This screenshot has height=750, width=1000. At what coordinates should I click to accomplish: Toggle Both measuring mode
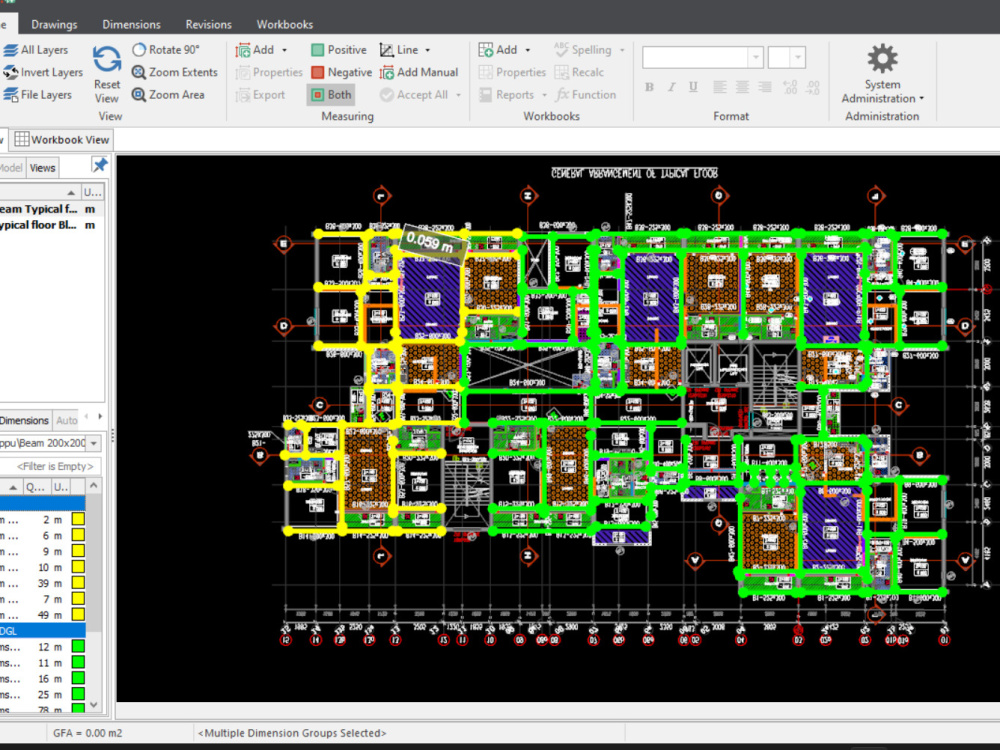331,94
